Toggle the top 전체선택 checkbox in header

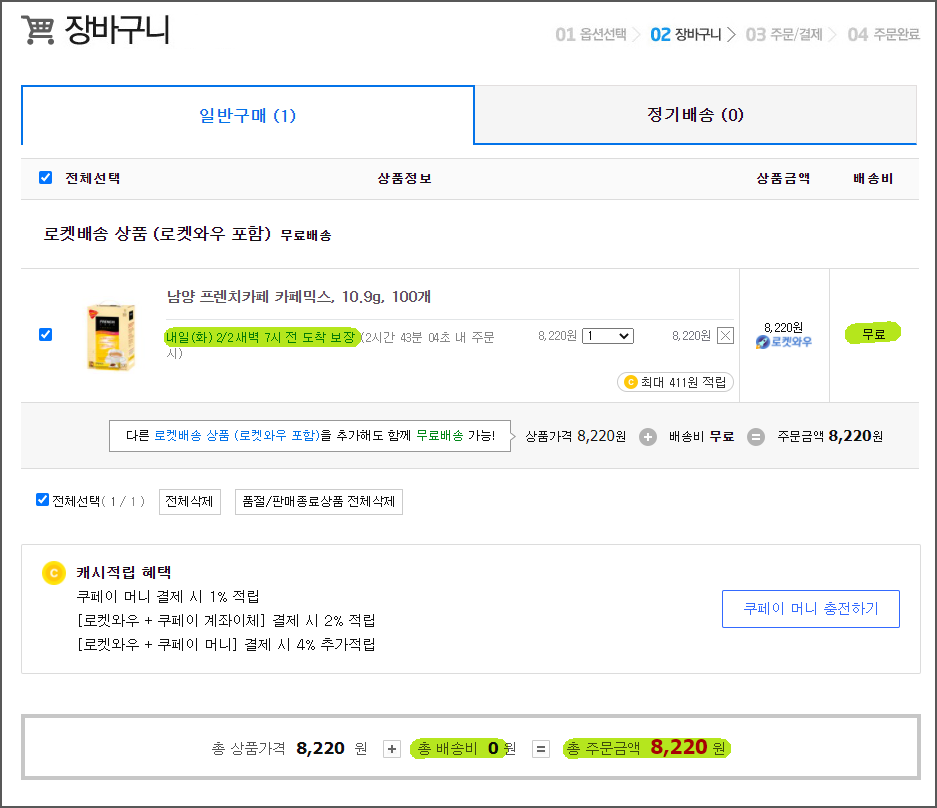[x=45, y=177]
